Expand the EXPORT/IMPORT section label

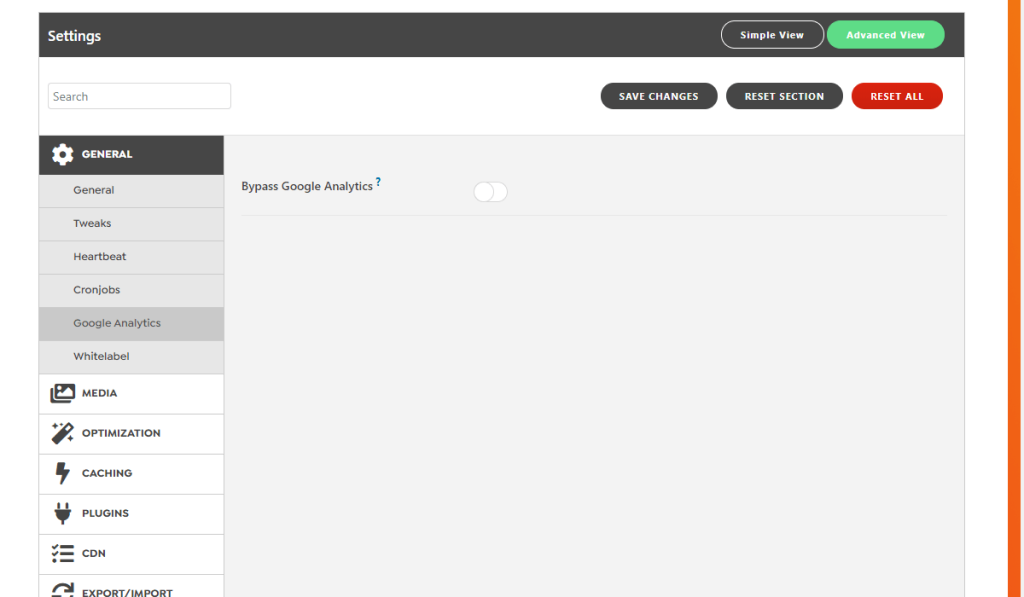127,592
